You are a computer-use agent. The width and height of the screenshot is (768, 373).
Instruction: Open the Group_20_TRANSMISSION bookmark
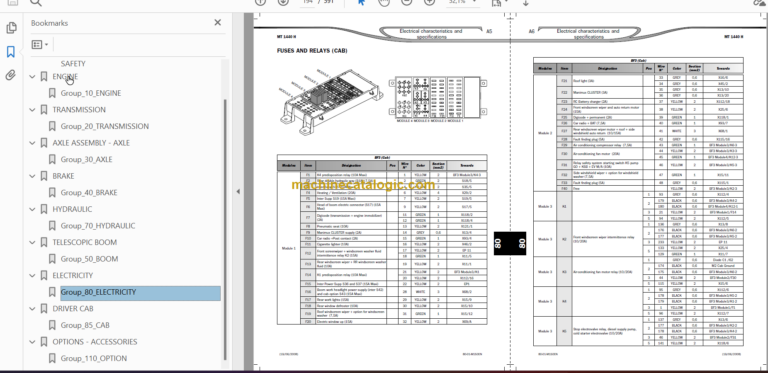click(105, 126)
